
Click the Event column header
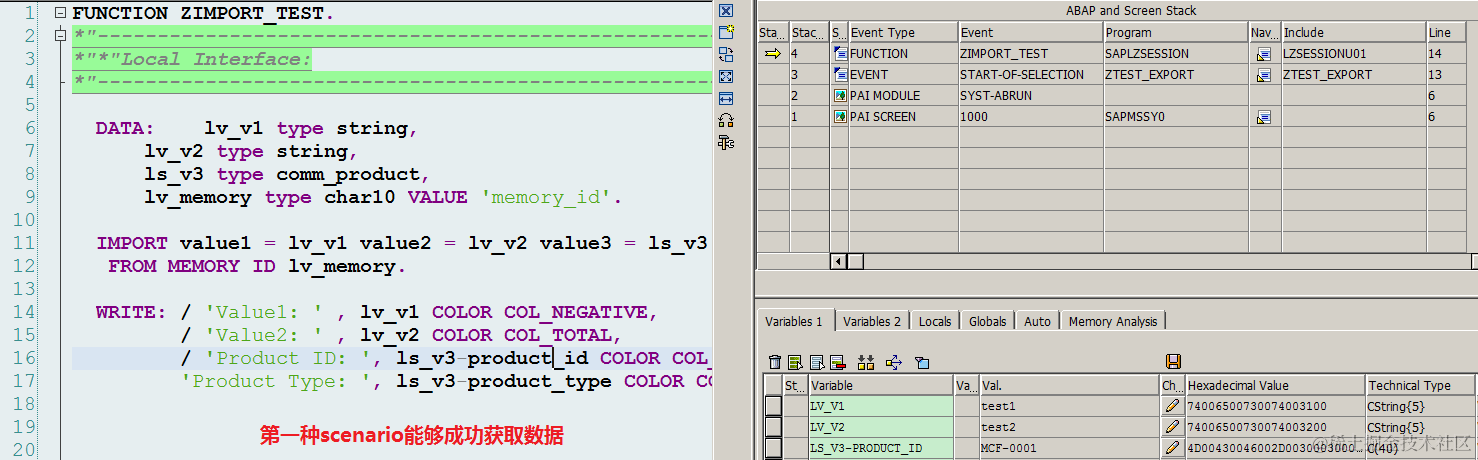click(1029, 33)
